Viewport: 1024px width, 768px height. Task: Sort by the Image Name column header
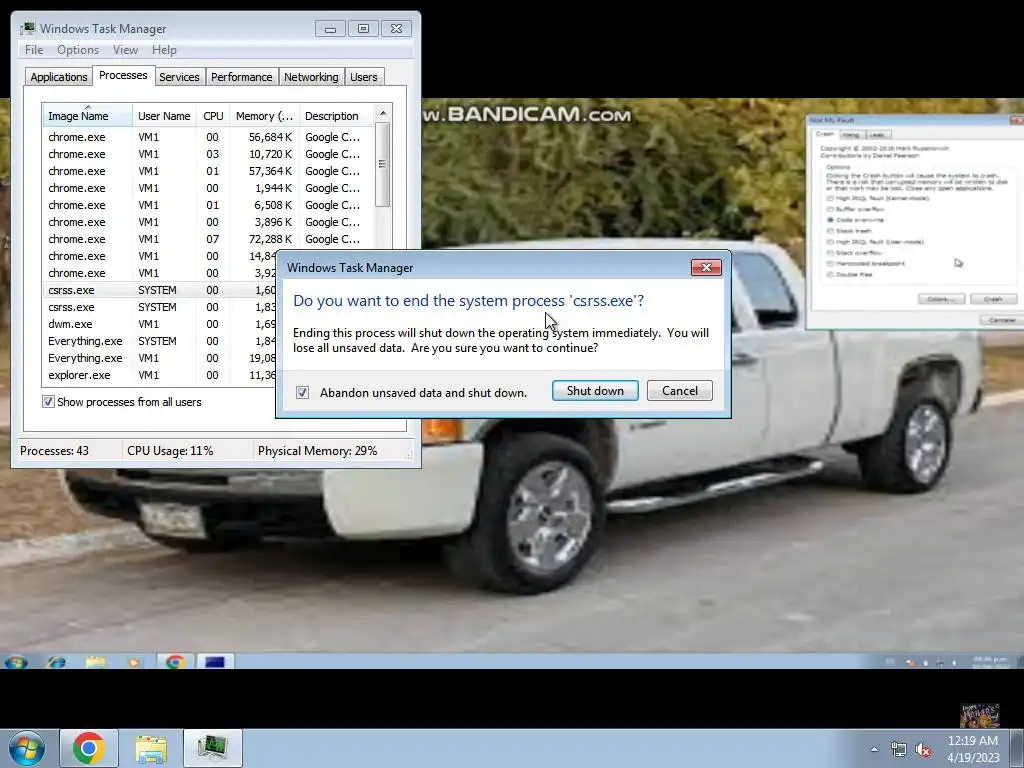coord(88,116)
